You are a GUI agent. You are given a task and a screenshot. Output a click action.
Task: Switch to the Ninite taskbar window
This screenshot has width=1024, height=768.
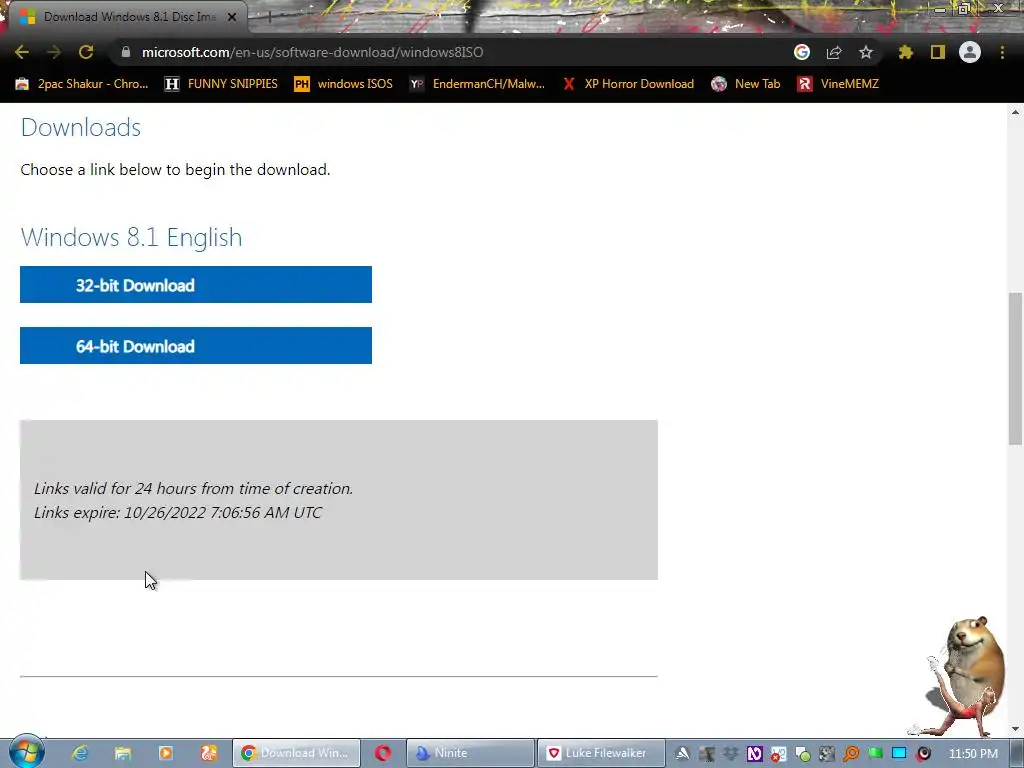(470, 753)
